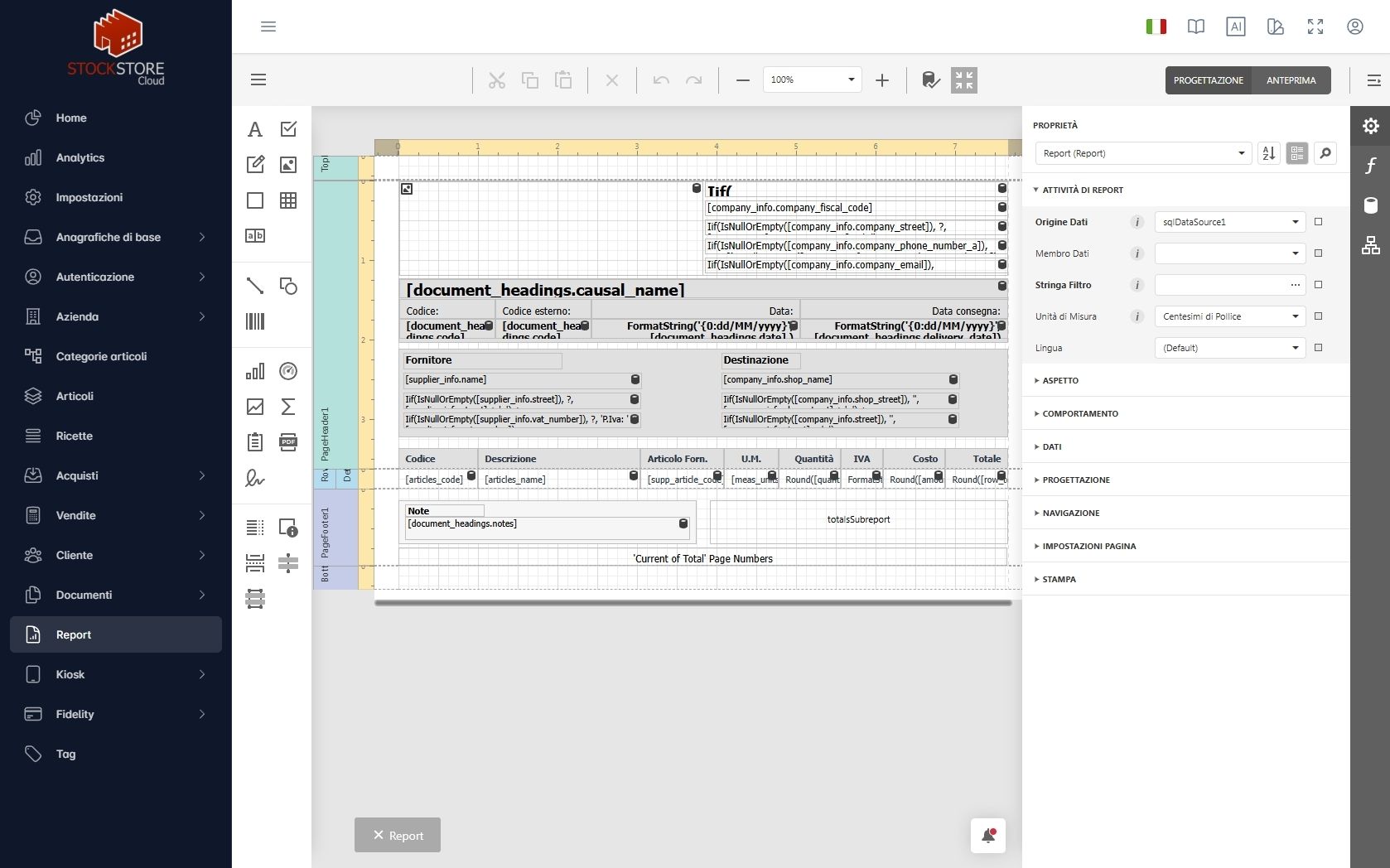
Task: Open the Unità di Misura dropdown
Action: [x=1230, y=316]
